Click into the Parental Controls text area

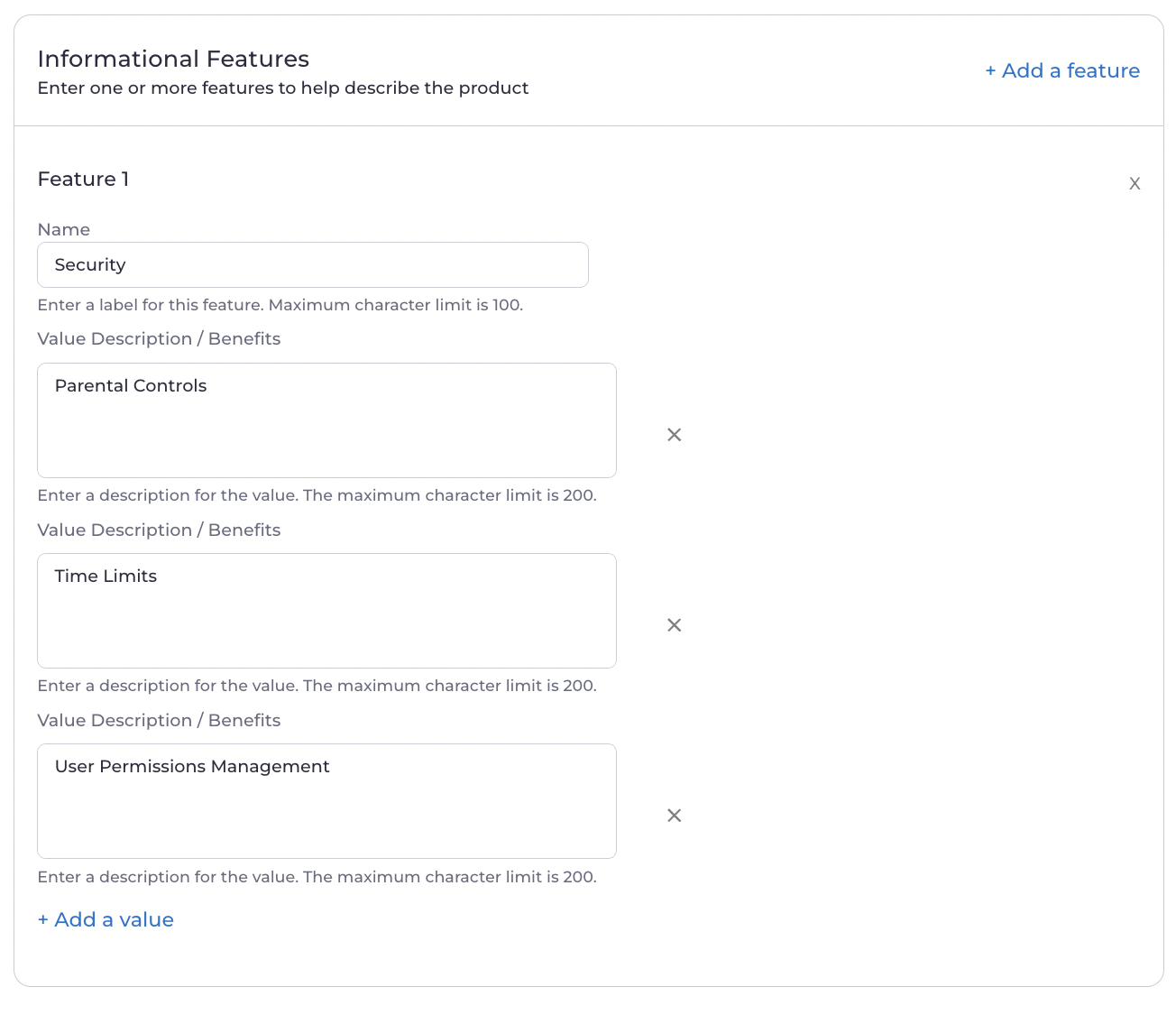(x=326, y=420)
